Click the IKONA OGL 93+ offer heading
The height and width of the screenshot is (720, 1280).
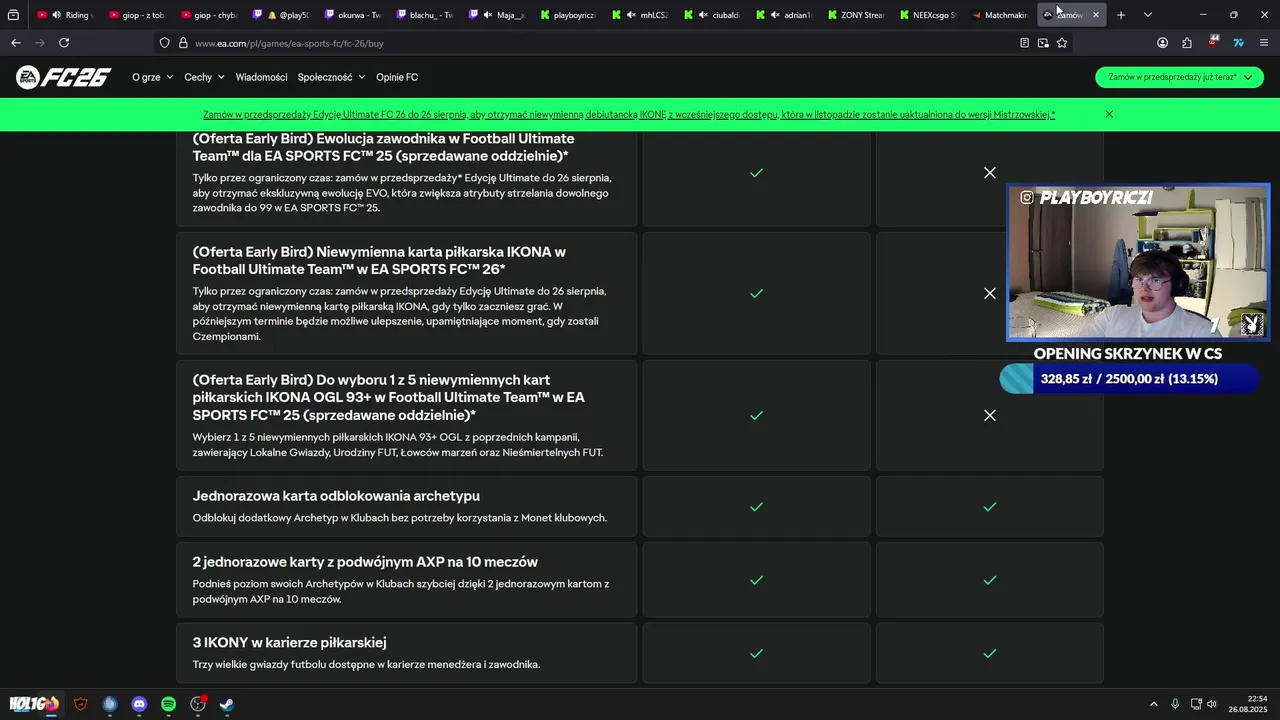tap(389, 397)
